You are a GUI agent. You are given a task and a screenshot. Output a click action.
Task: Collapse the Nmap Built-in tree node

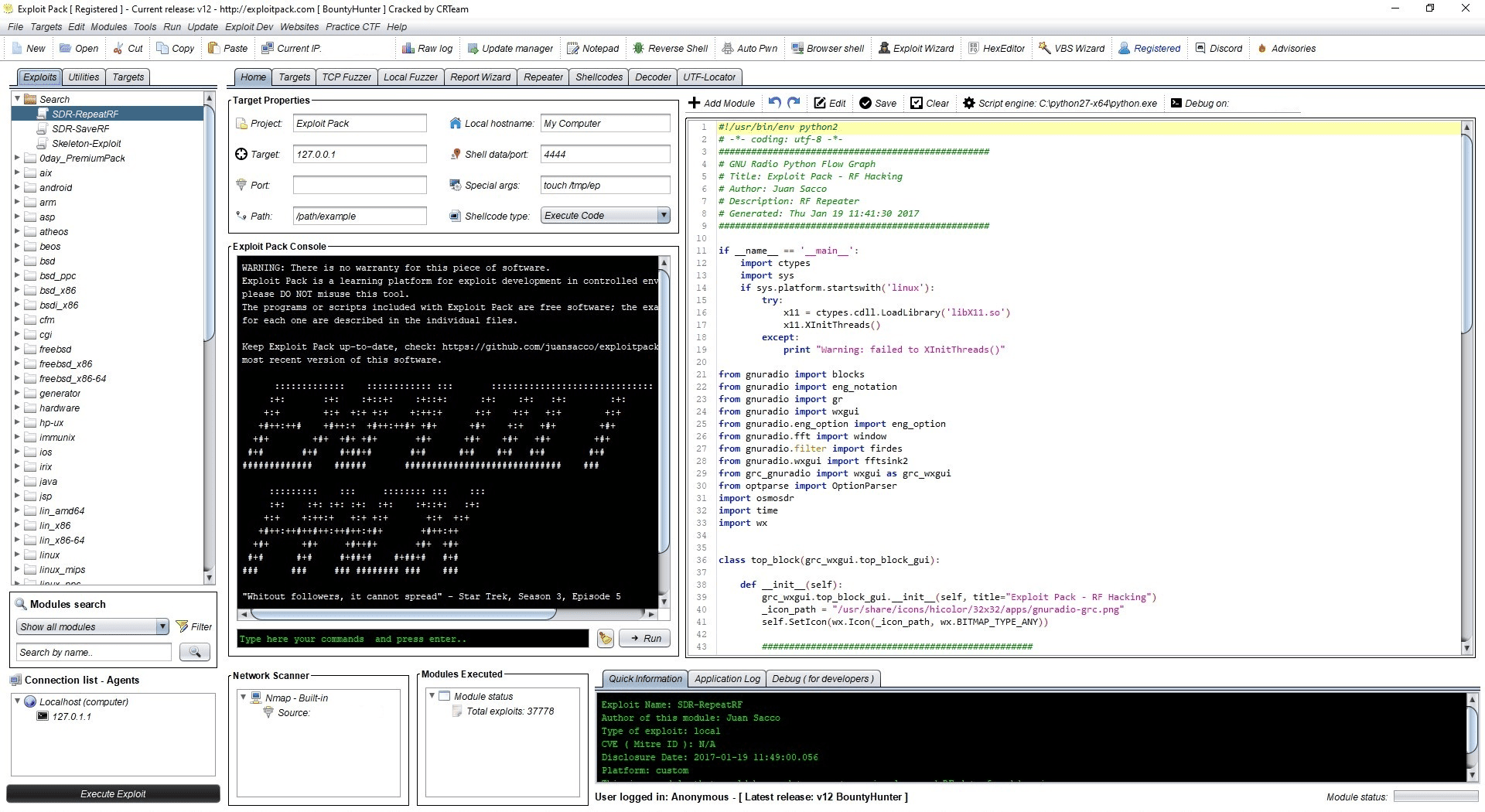[243, 698]
